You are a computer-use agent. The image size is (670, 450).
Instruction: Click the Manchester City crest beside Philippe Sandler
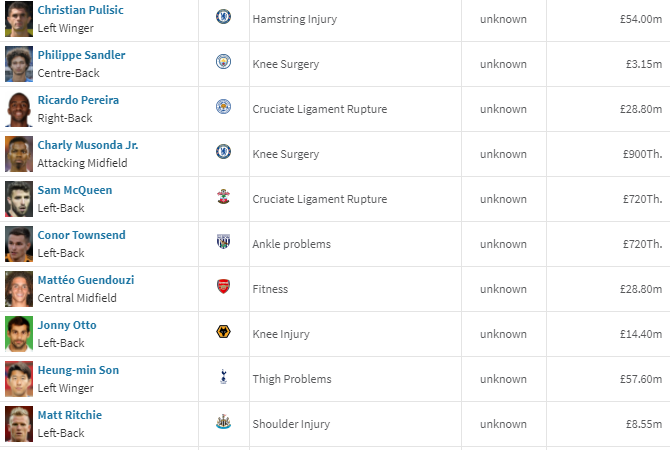click(223, 62)
